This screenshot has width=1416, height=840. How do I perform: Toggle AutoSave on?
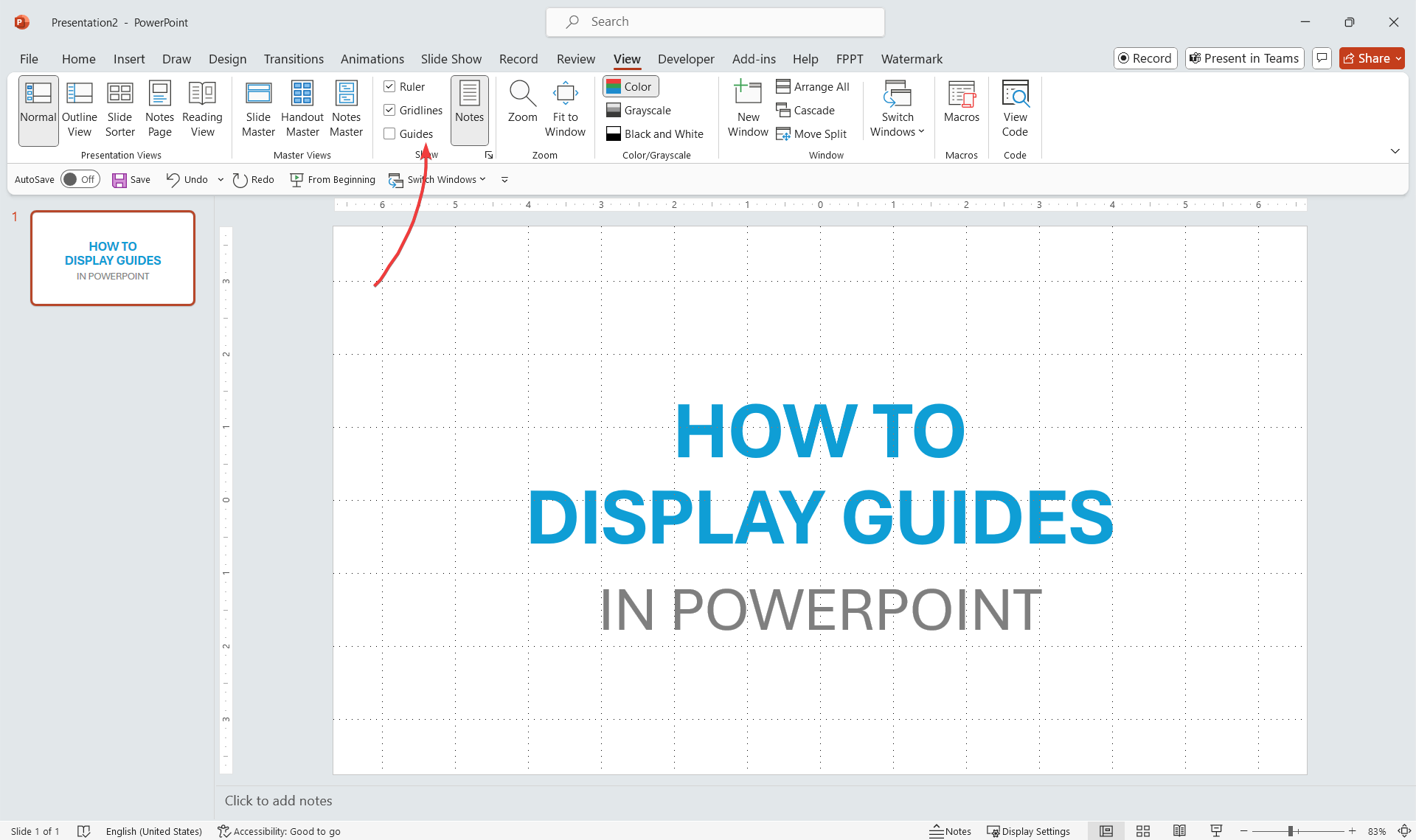click(80, 179)
